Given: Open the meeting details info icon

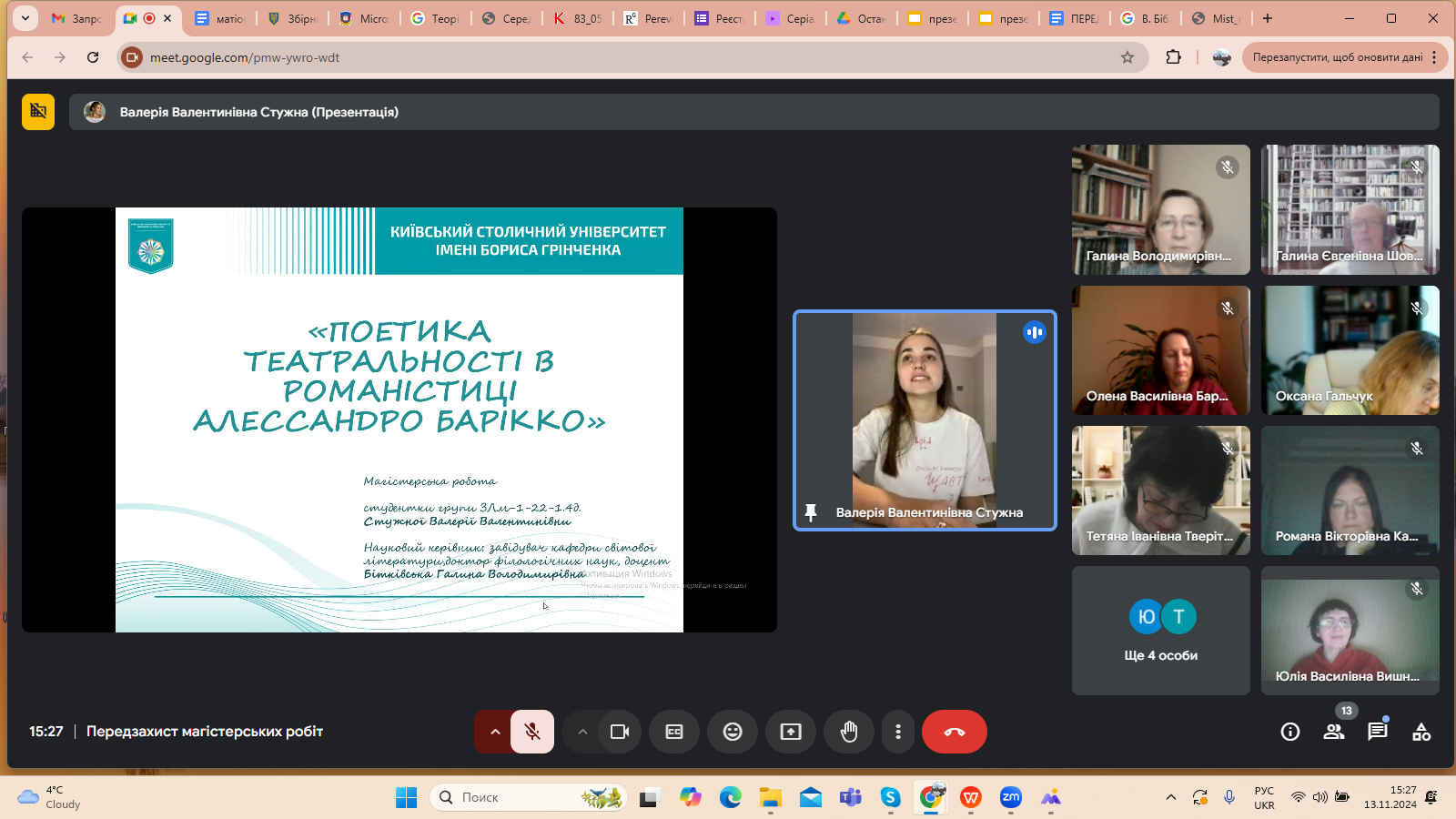Looking at the screenshot, I should point(1289,732).
